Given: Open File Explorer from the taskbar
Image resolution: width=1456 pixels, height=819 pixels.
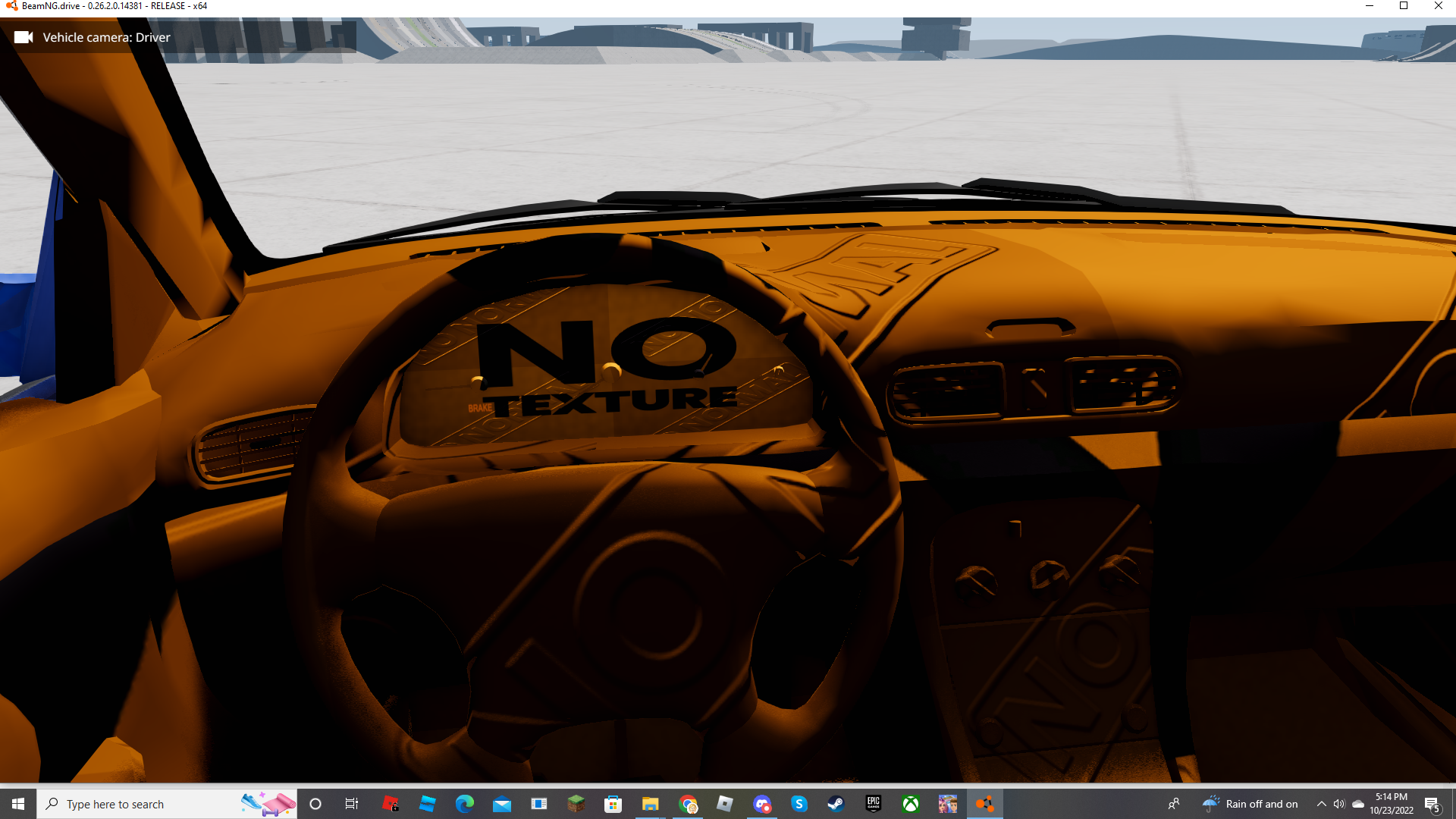Looking at the screenshot, I should click(651, 804).
